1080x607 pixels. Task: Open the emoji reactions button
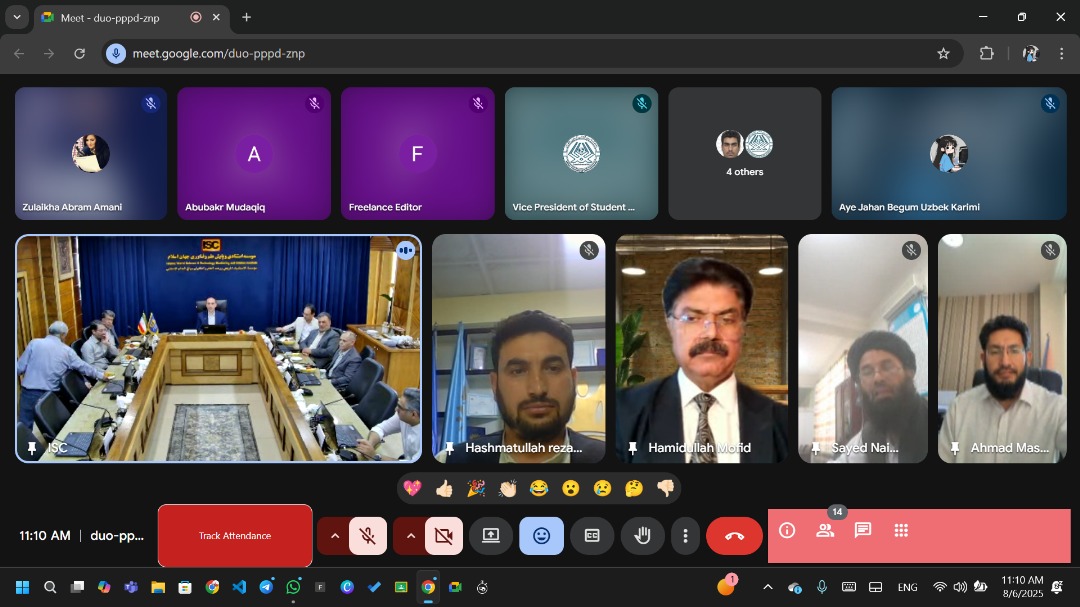[541, 536]
